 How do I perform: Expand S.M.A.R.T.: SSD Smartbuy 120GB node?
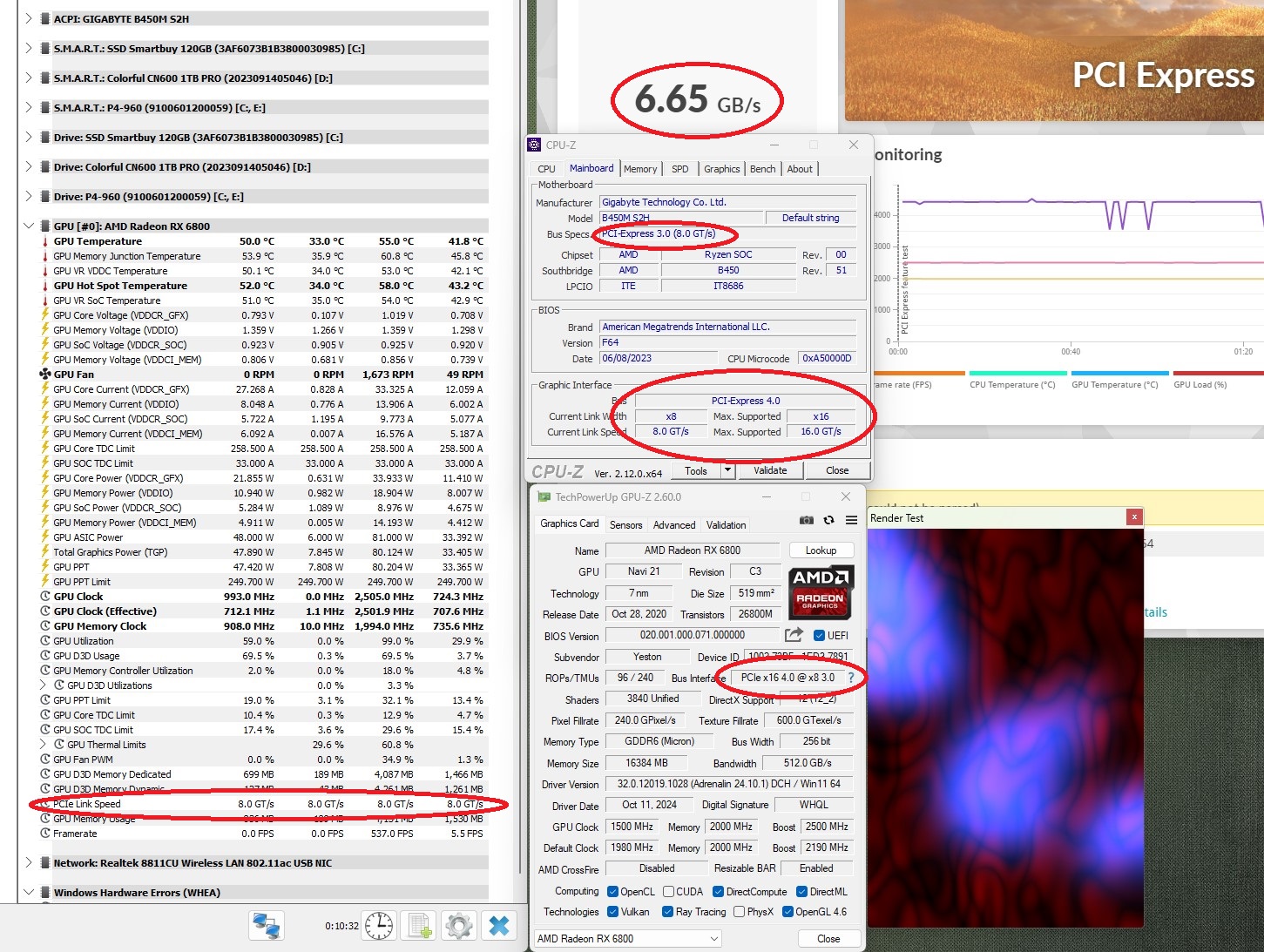point(29,48)
